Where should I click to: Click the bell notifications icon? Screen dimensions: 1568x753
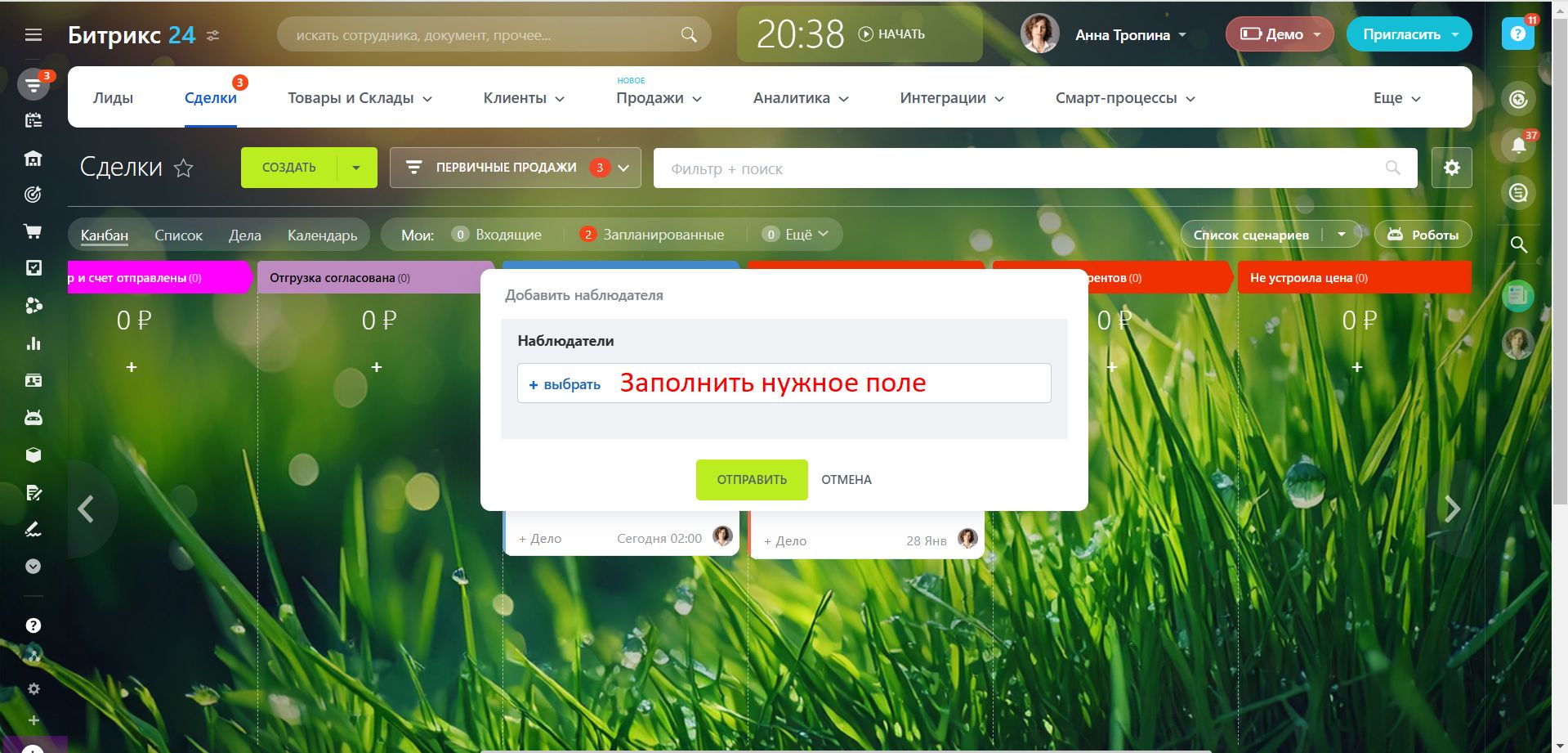pos(1518,146)
